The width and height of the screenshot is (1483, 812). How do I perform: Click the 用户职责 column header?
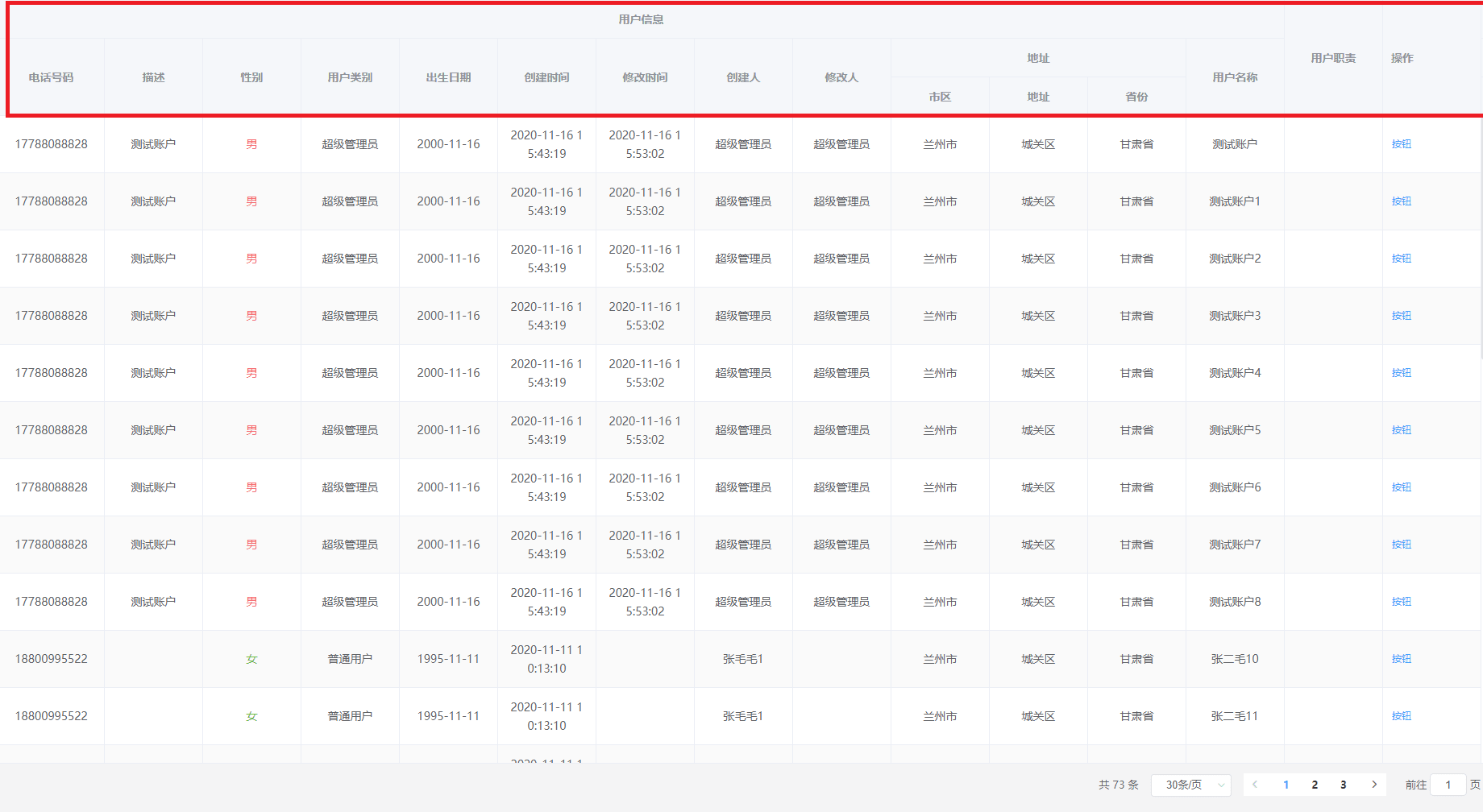coord(1333,58)
